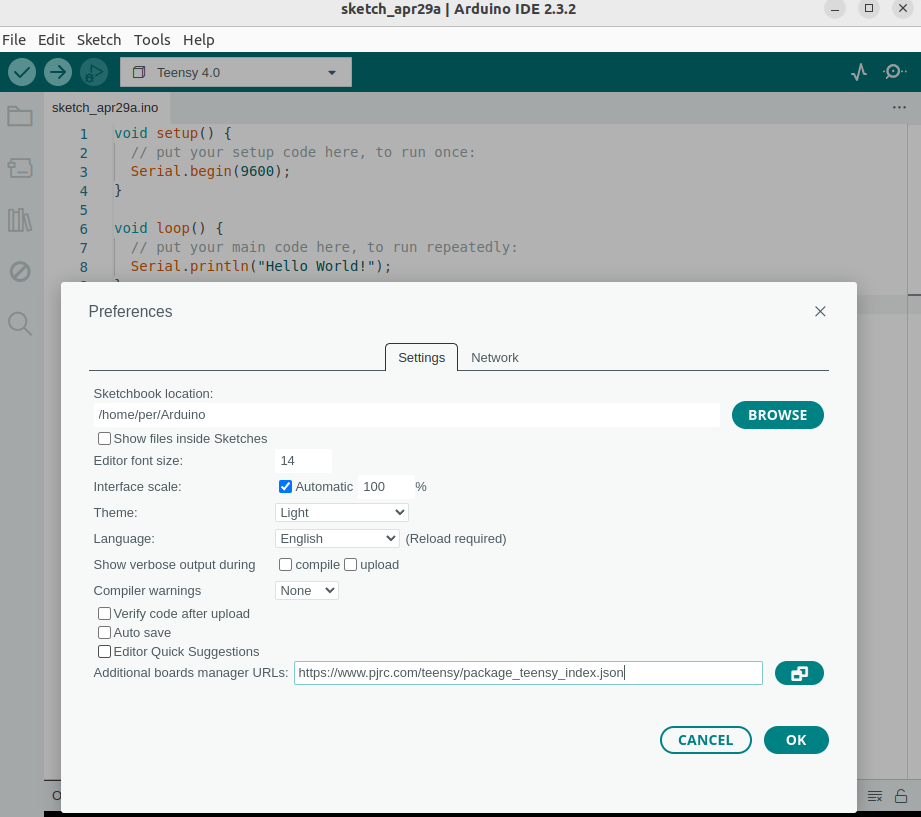This screenshot has height=817, width=921.
Task: Click the Upload arrow button
Action: 58,72
